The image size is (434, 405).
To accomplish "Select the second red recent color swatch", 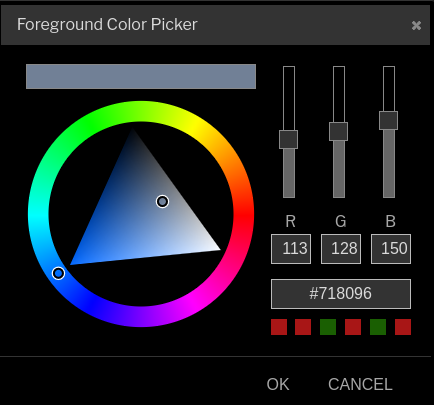I will pyautogui.click(x=303, y=327).
